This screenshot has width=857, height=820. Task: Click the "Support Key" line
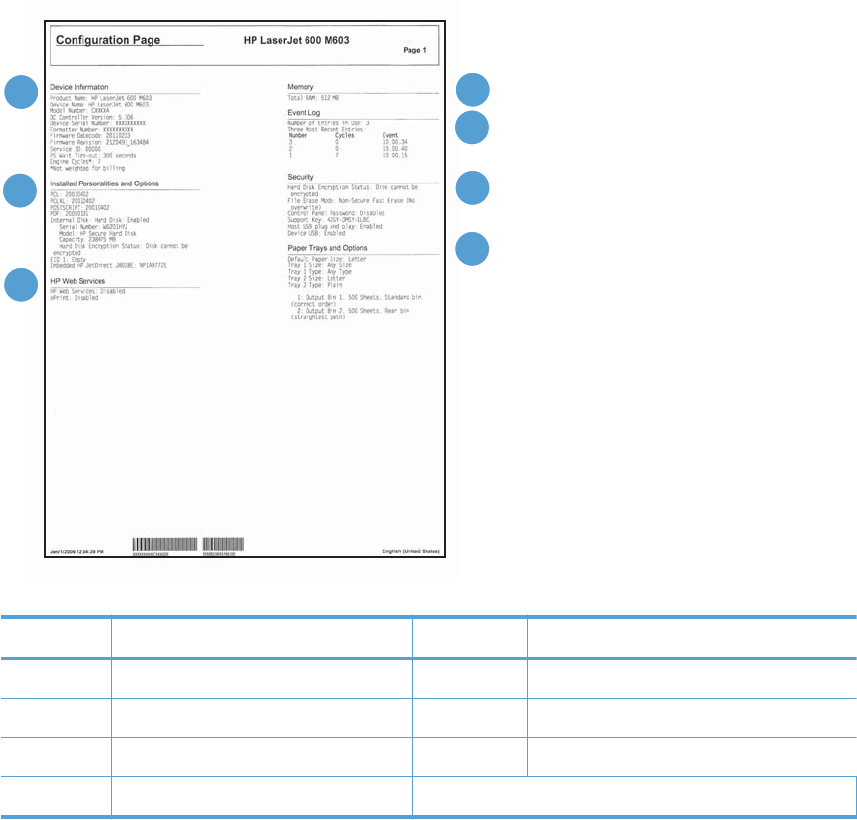[x=328, y=220]
